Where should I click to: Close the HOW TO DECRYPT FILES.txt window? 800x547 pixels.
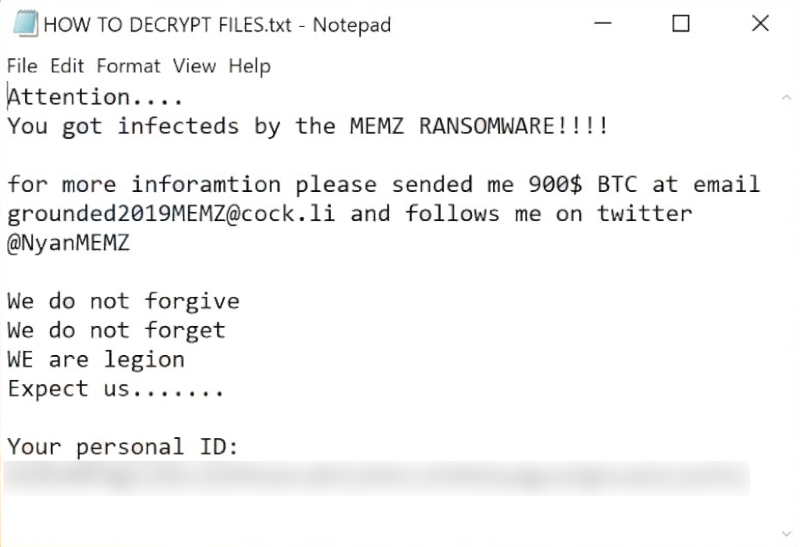click(759, 24)
